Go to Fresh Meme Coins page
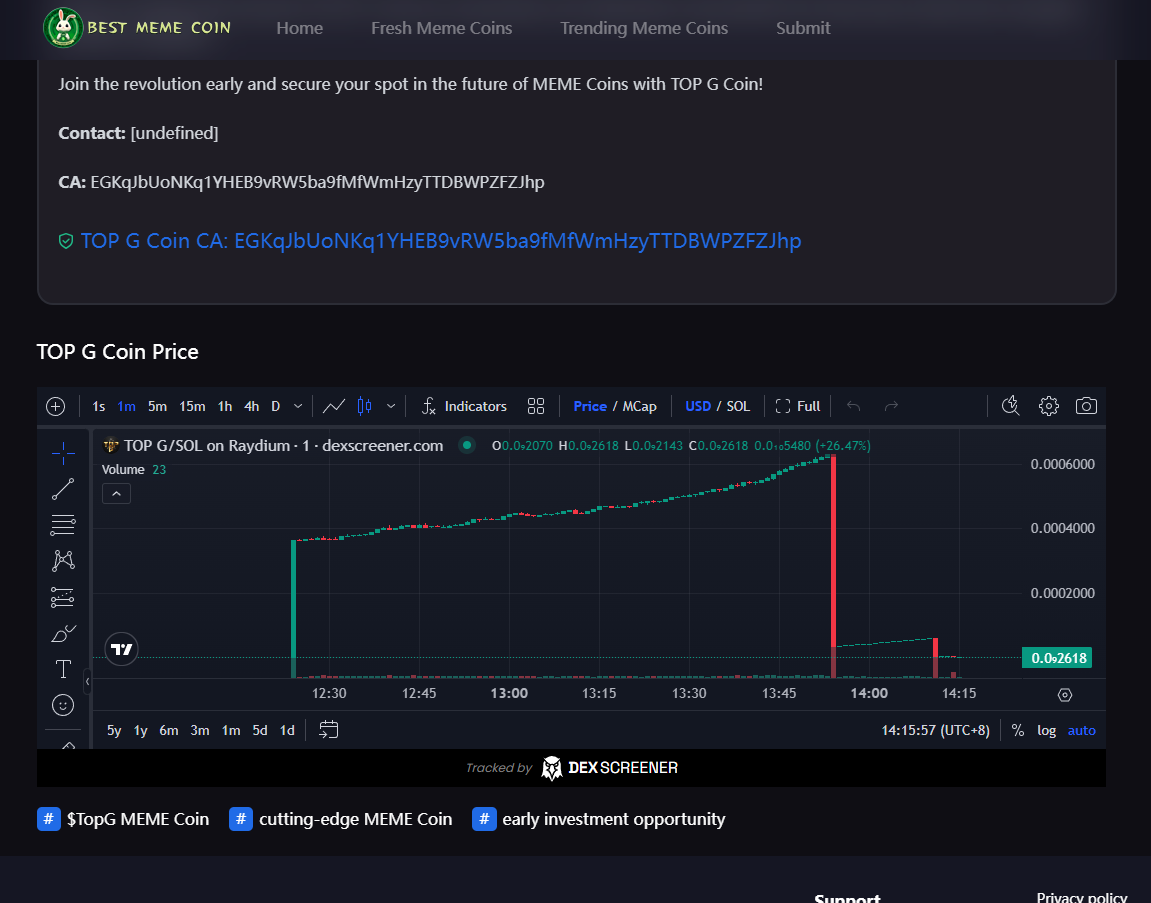Screen dimensions: 1151x903 (441, 28)
